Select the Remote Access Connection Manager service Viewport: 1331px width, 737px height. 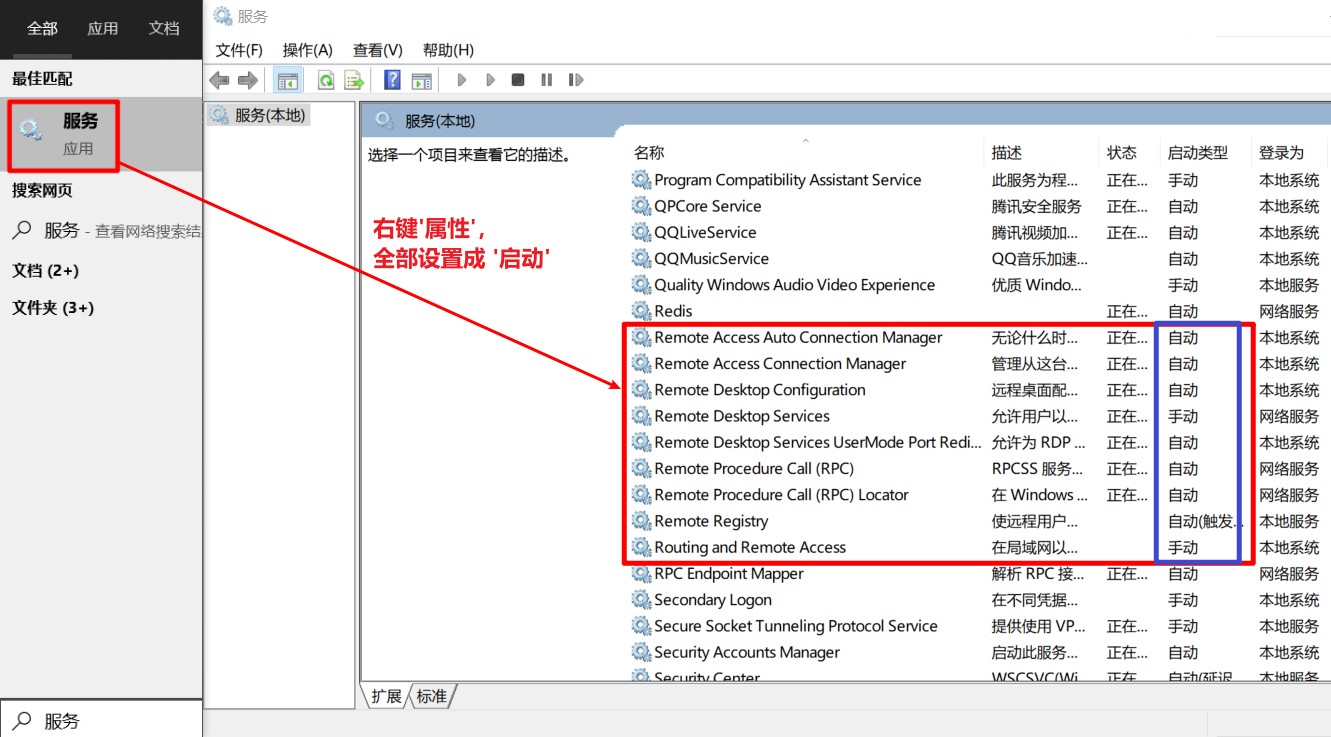pyautogui.click(x=780, y=364)
